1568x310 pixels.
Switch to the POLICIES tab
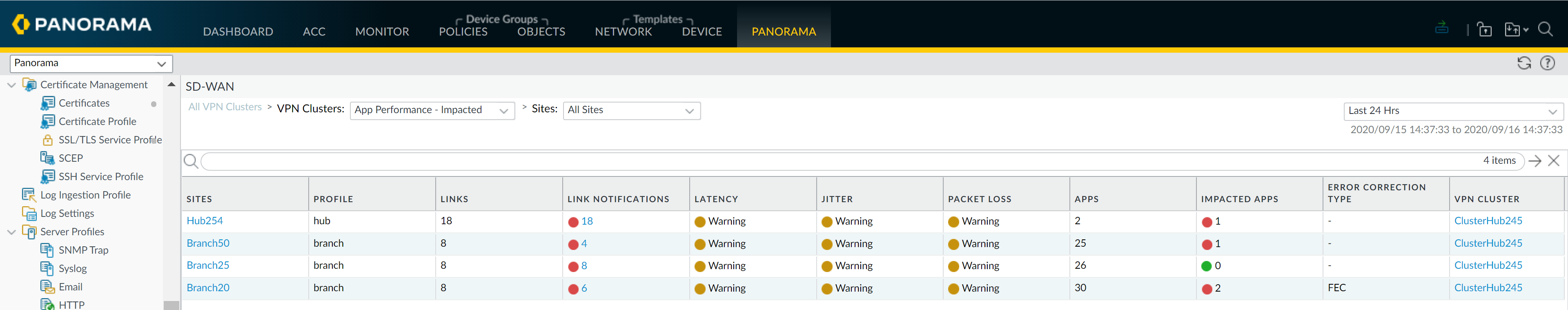point(463,32)
